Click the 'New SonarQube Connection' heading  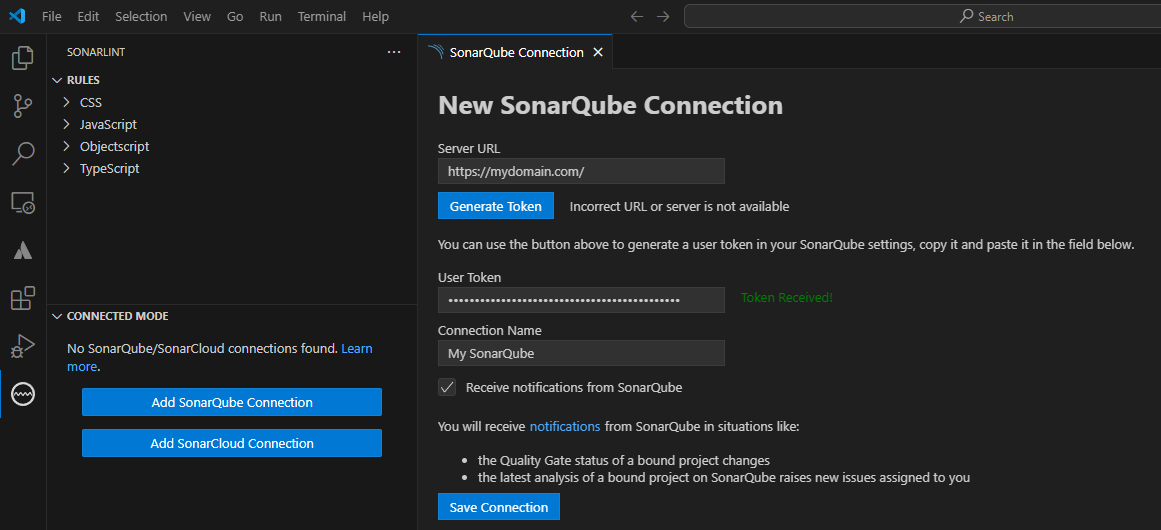click(x=611, y=105)
